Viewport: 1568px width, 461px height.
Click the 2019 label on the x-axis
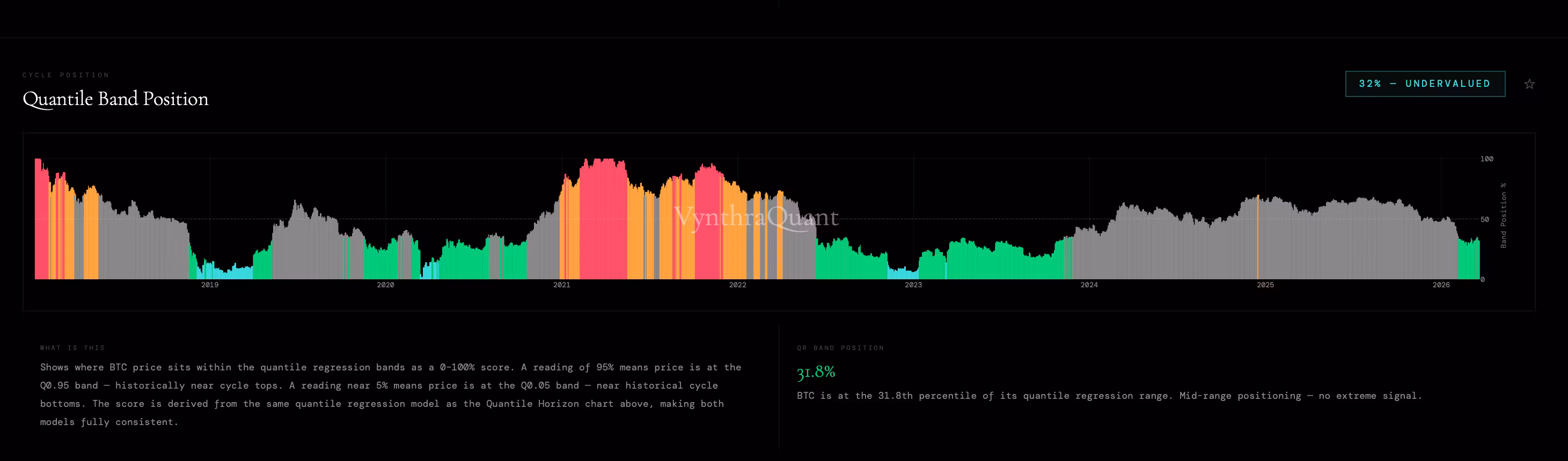click(209, 285)
